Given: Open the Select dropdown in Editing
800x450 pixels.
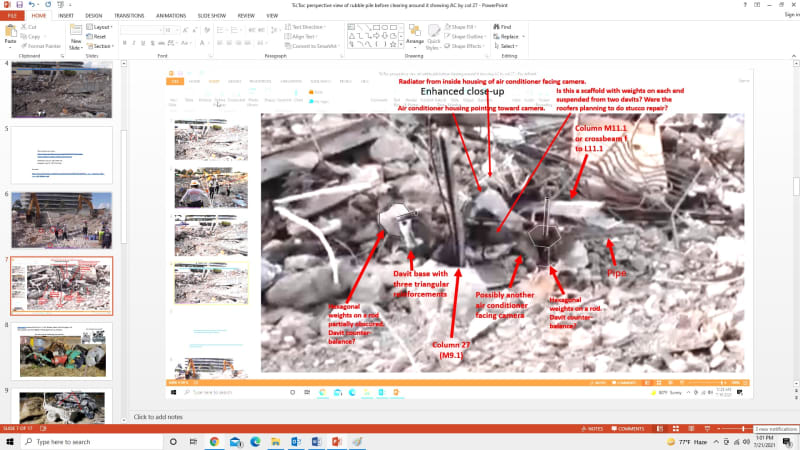Looking at the screenshot, I should point(506,46).
